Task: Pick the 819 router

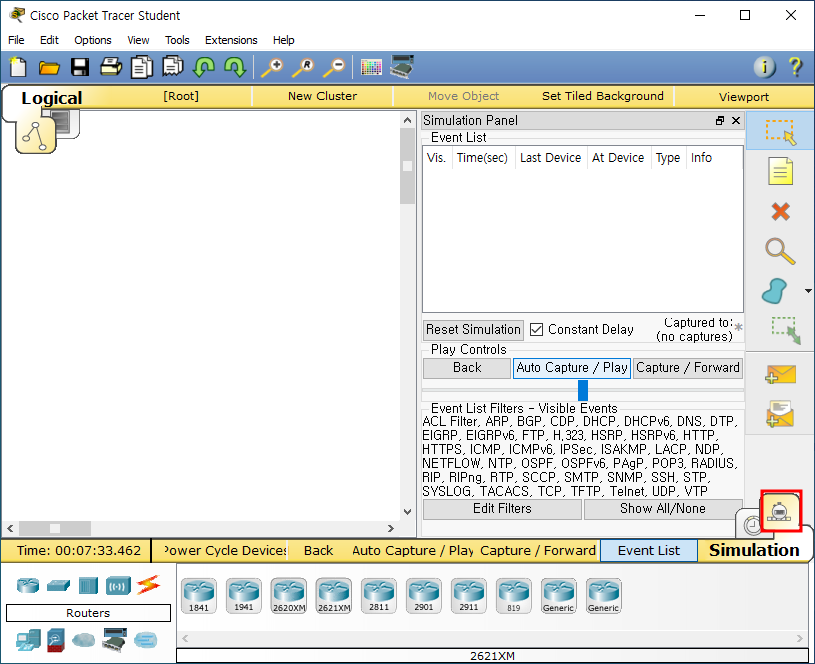Action: (x=514, y=596)
